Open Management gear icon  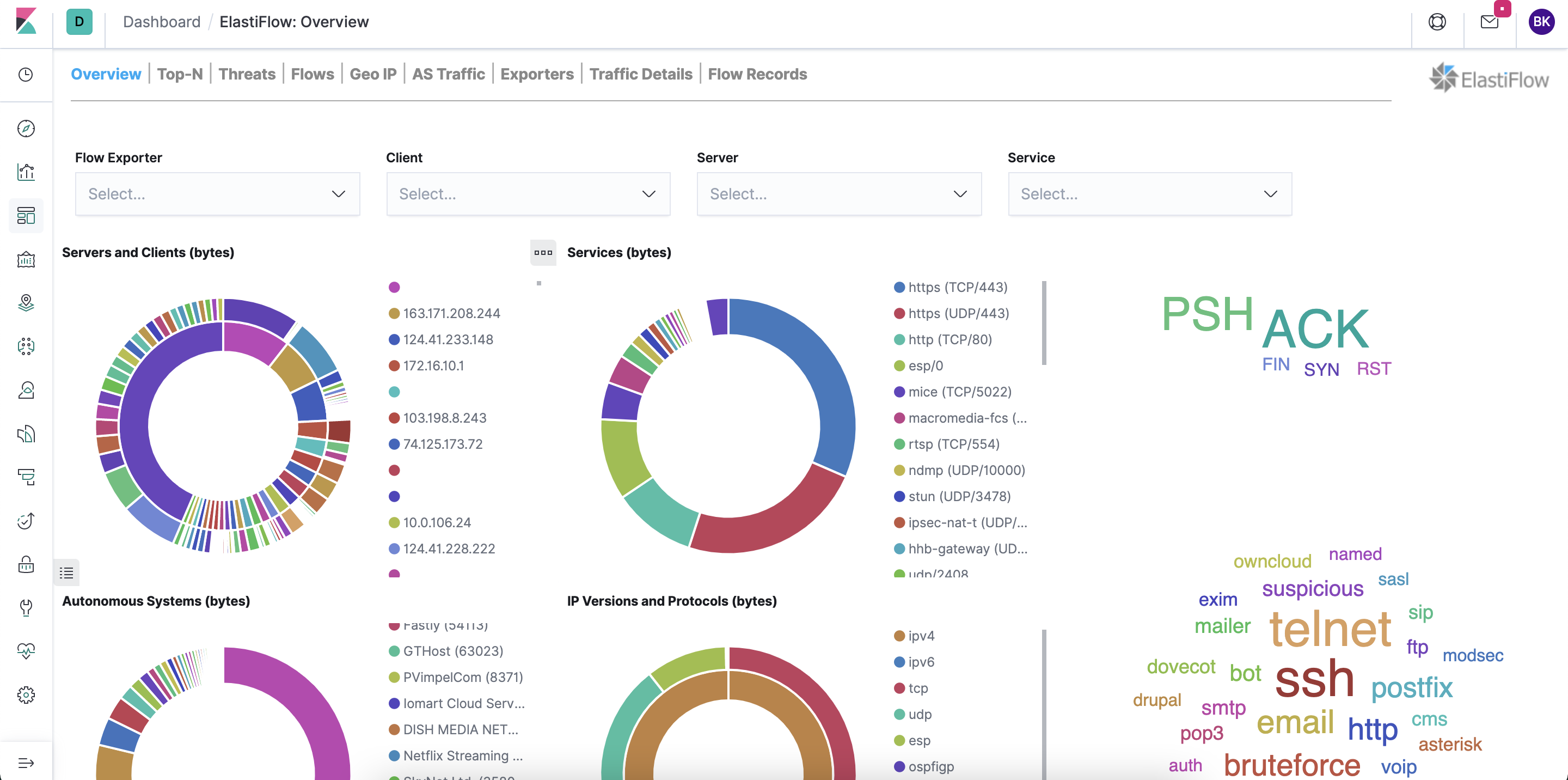pyautogui.click(x=26, y=696)
